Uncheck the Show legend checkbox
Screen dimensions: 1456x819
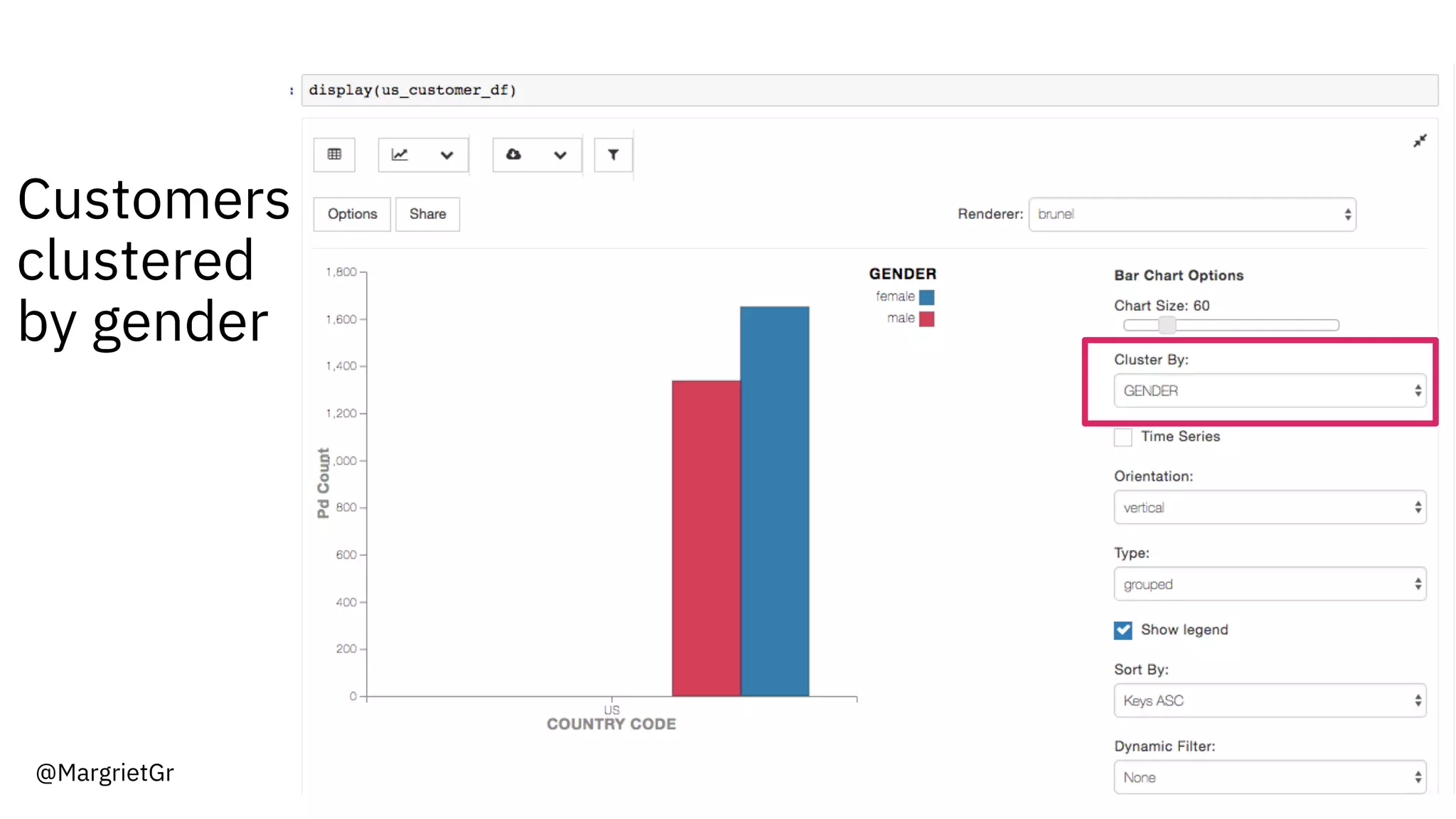(x=1123, y=630)
